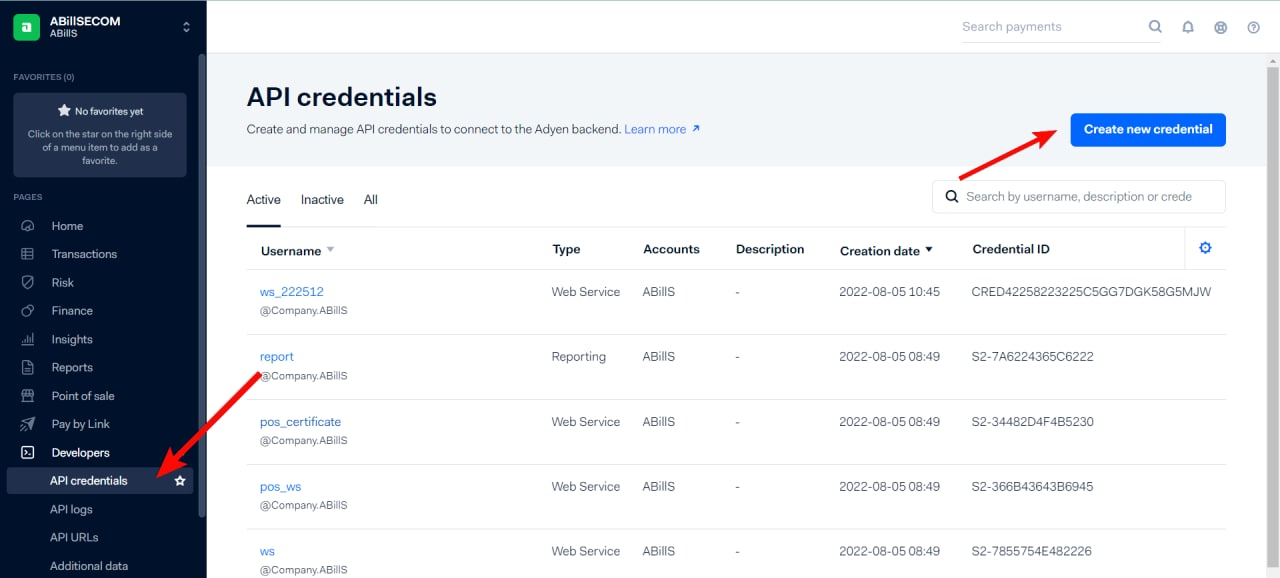Click the Reports icon in sidebar
This screenshot has width=1280, height=578.
(28, 367)
